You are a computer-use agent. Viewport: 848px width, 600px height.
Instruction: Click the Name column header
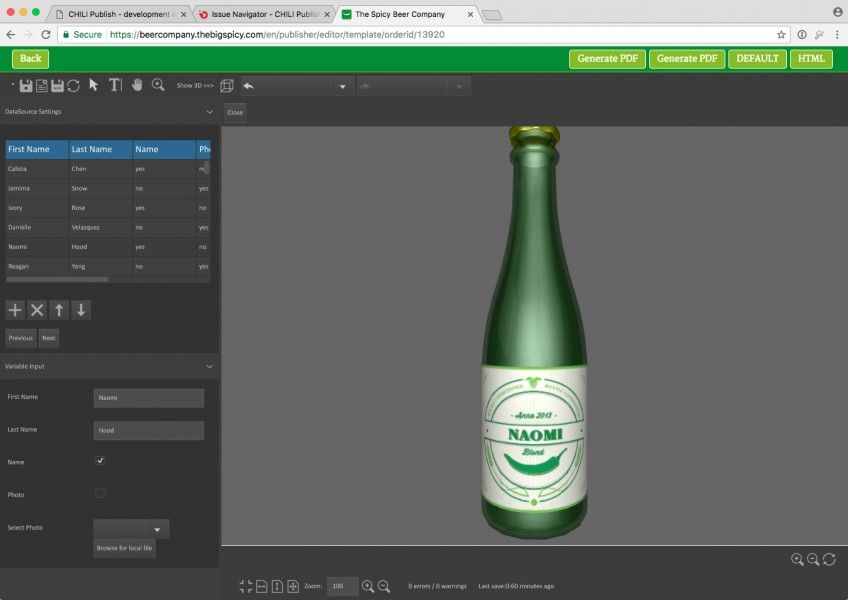click(x=164, y=149)
